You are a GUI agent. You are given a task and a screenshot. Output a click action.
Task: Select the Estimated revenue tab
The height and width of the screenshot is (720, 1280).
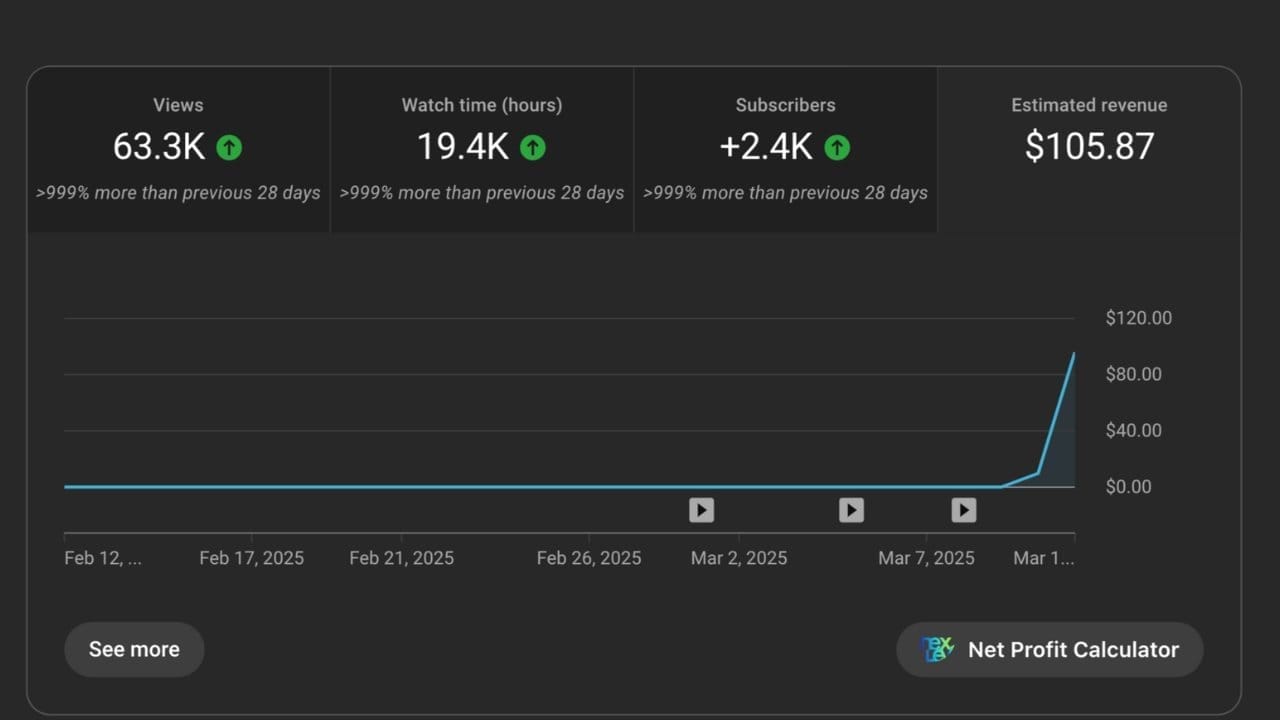[x=1089, y=150]
